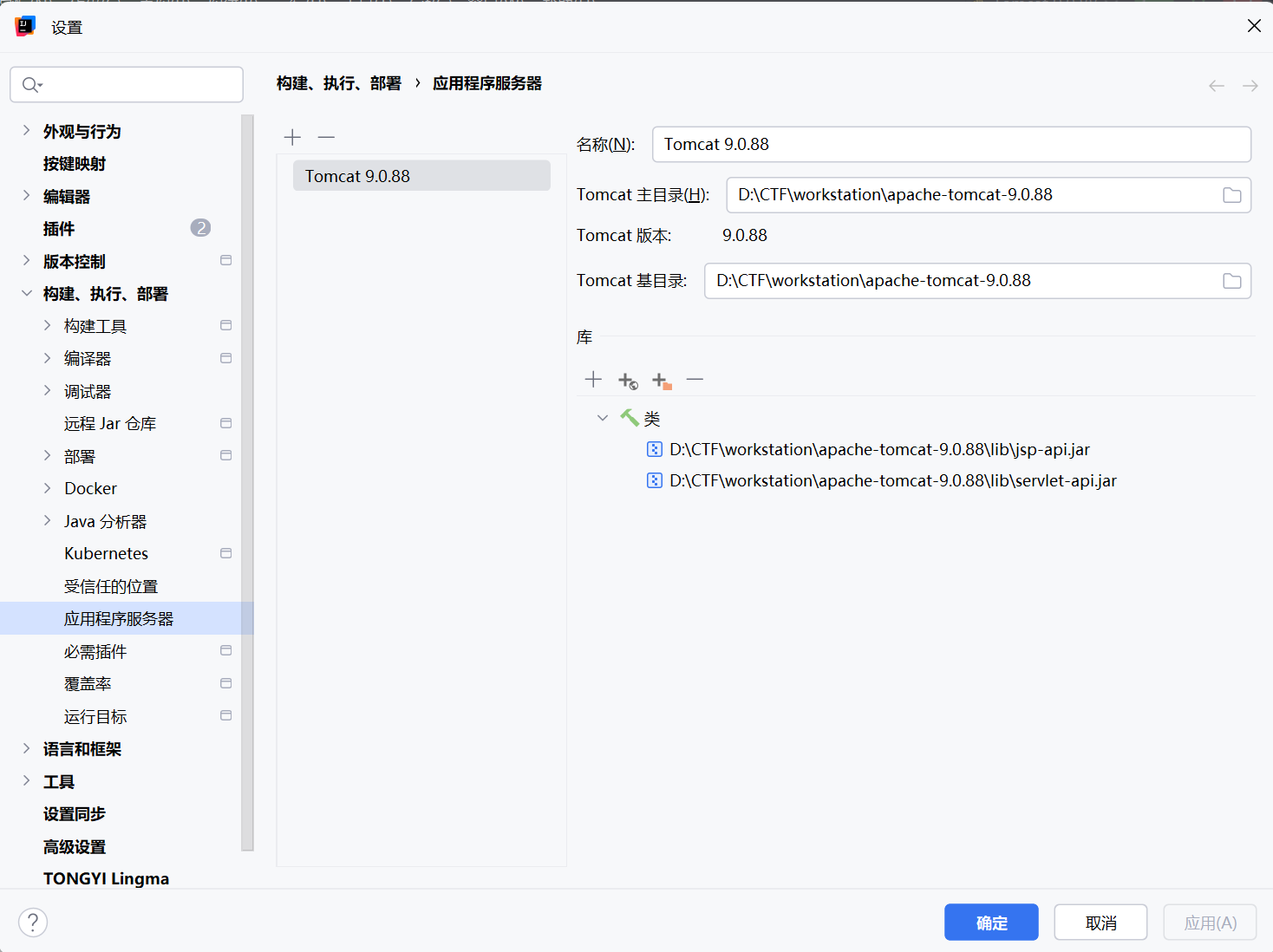
Task: Click the search magnifier icon
Action: [32, 84]
